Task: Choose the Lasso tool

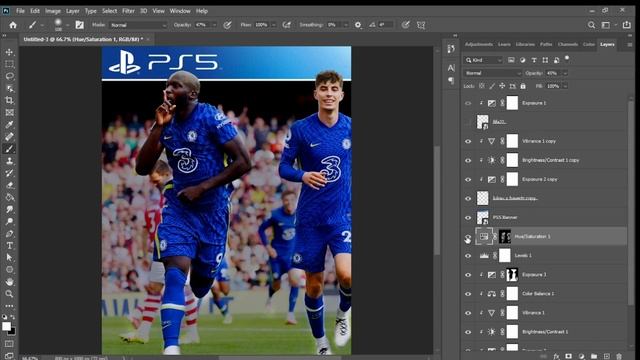Action: tap(9, 76)
